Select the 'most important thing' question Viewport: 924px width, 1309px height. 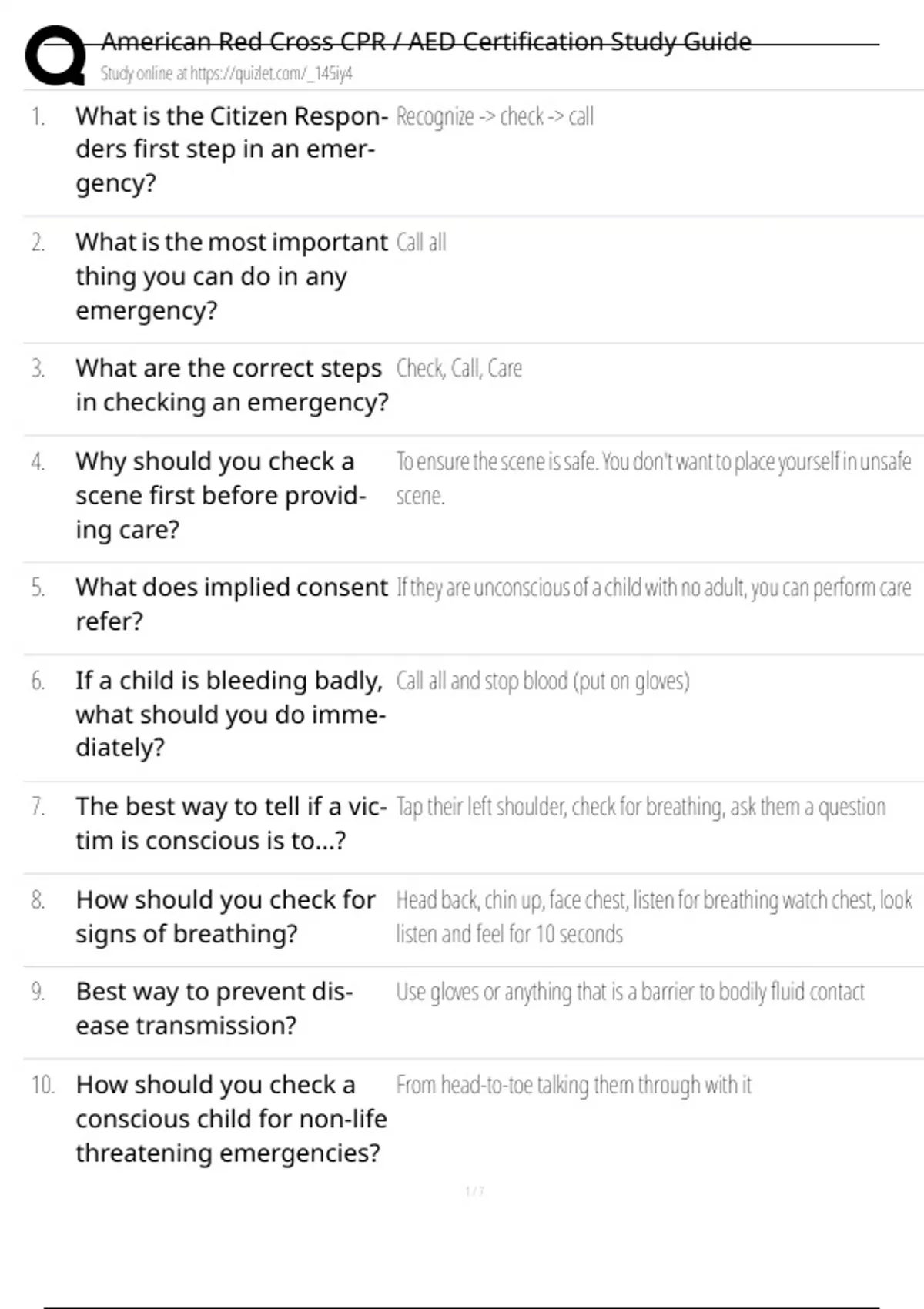[x=230, y=276]
